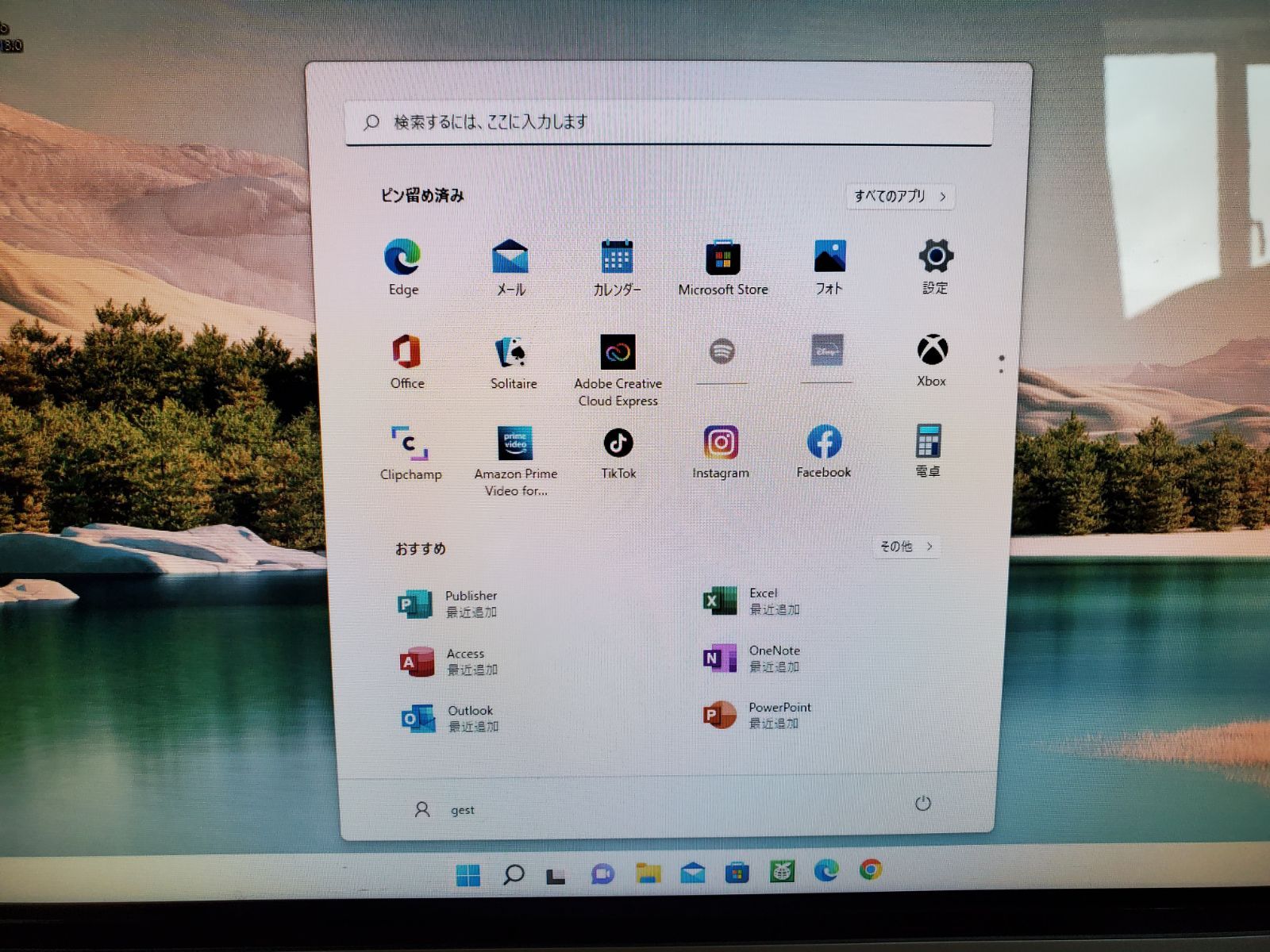Viewport: 1270px width, 952px height.
Task: Open the Edge pinned app
Action: 402,267
